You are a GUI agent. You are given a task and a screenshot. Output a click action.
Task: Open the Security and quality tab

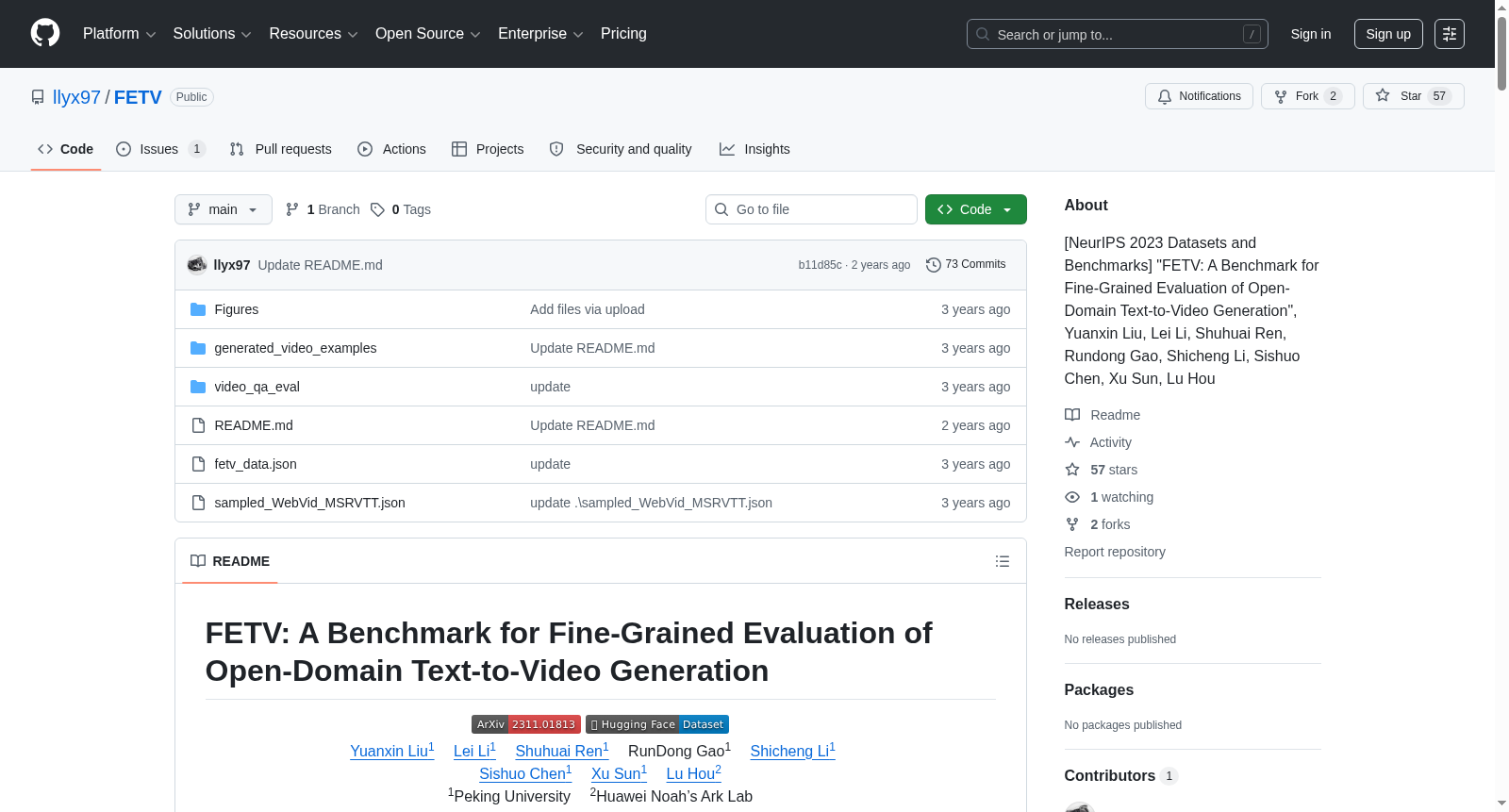[621, 149]
